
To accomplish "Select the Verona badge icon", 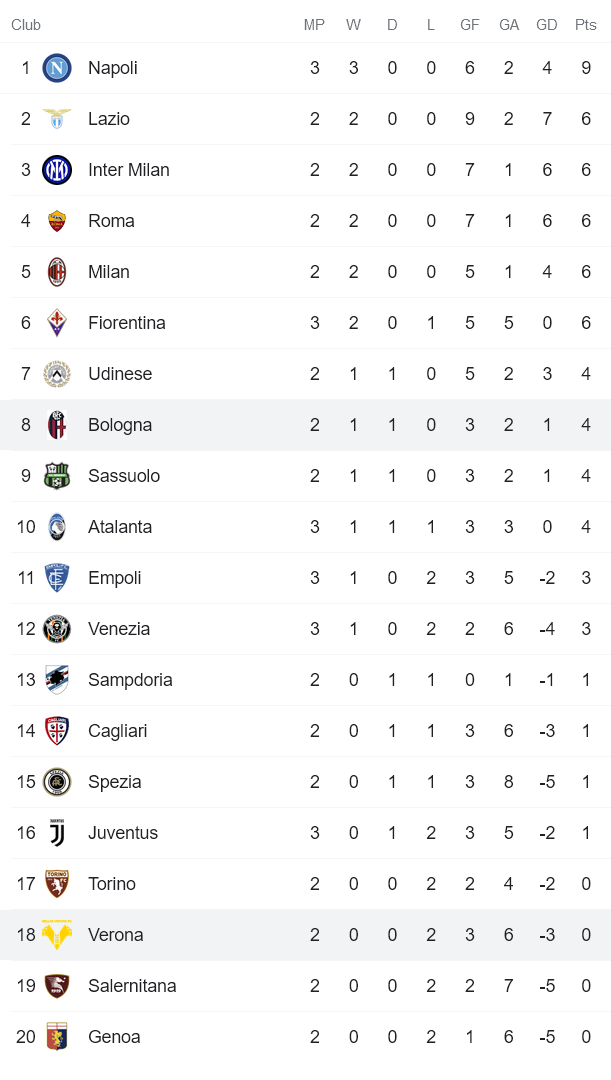I will coord(57,935).
